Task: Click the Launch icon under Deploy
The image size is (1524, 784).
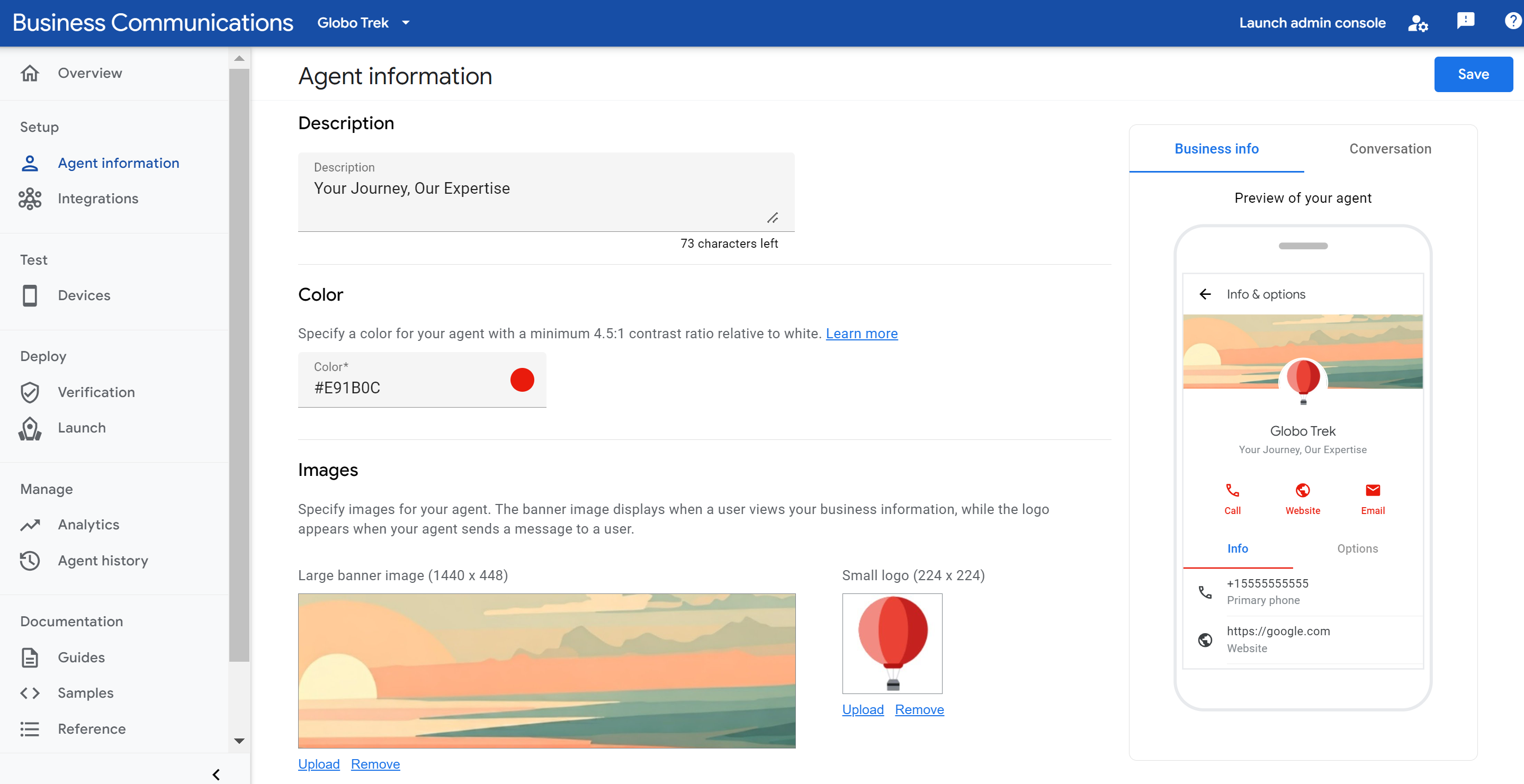Action: coord(30,427)
